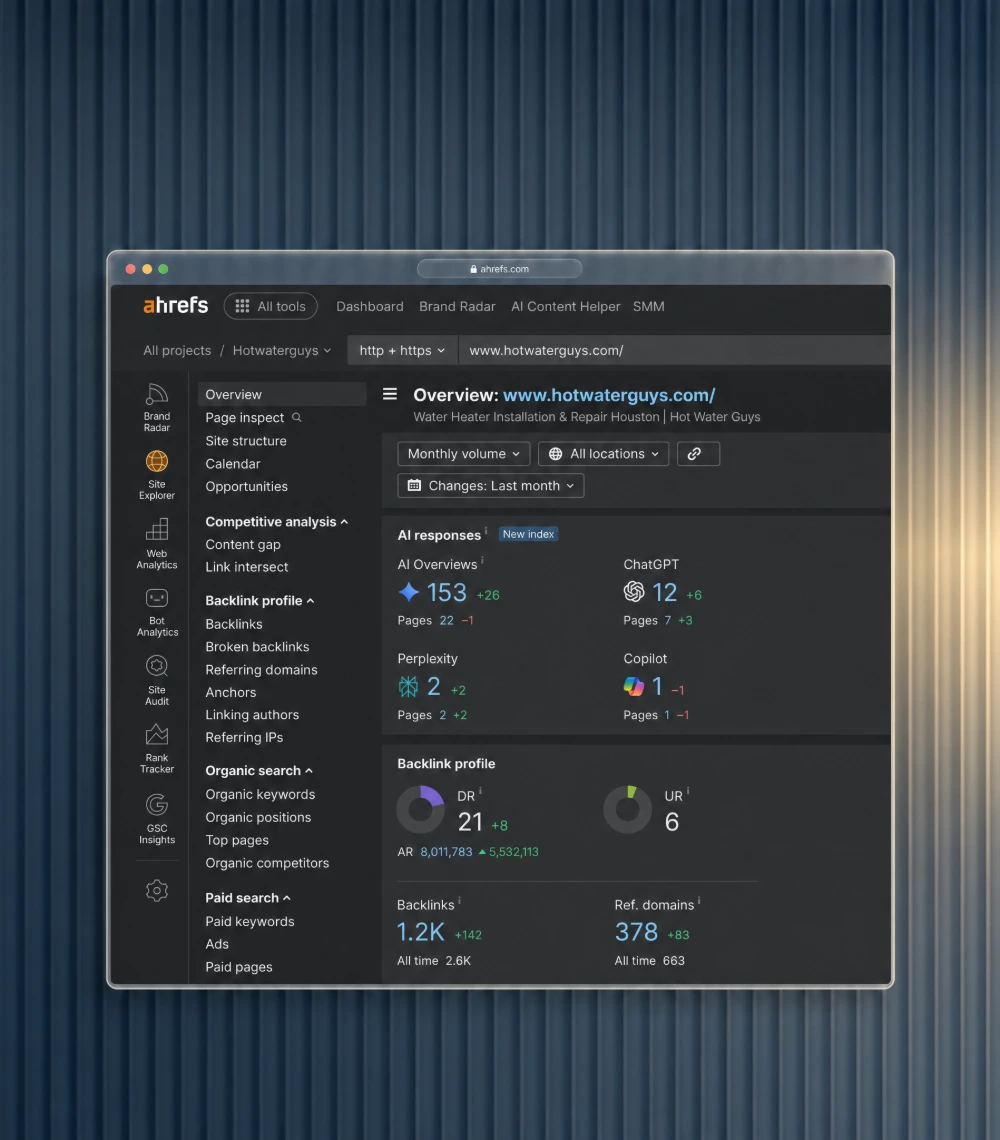Click info icon next to UR
The image size is (1000, 1140).
tap(688, 792)
